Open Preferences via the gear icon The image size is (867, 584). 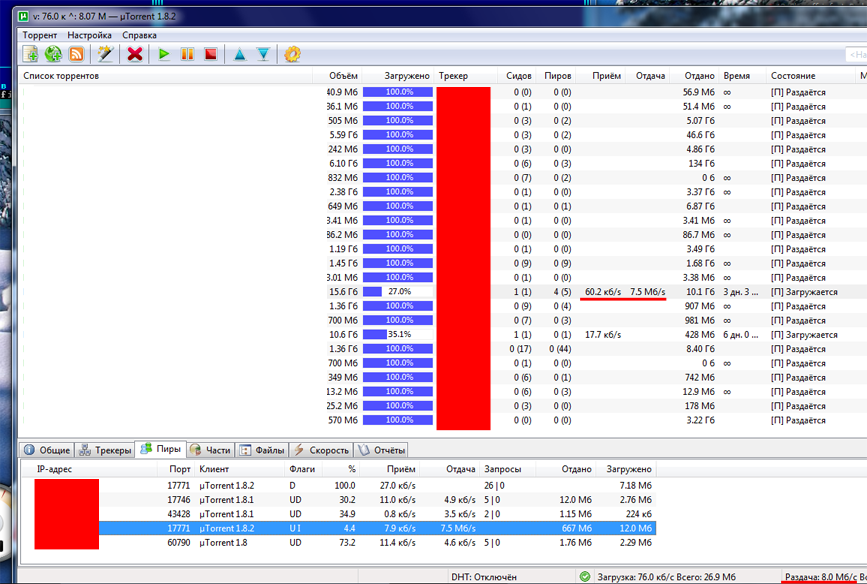[x=292, y=54]
